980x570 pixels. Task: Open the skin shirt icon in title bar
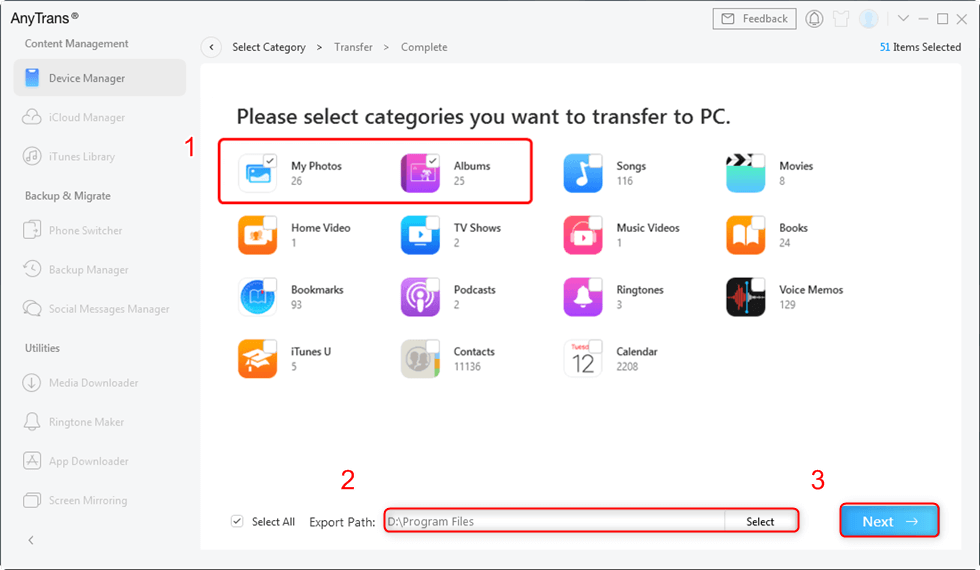841,19
